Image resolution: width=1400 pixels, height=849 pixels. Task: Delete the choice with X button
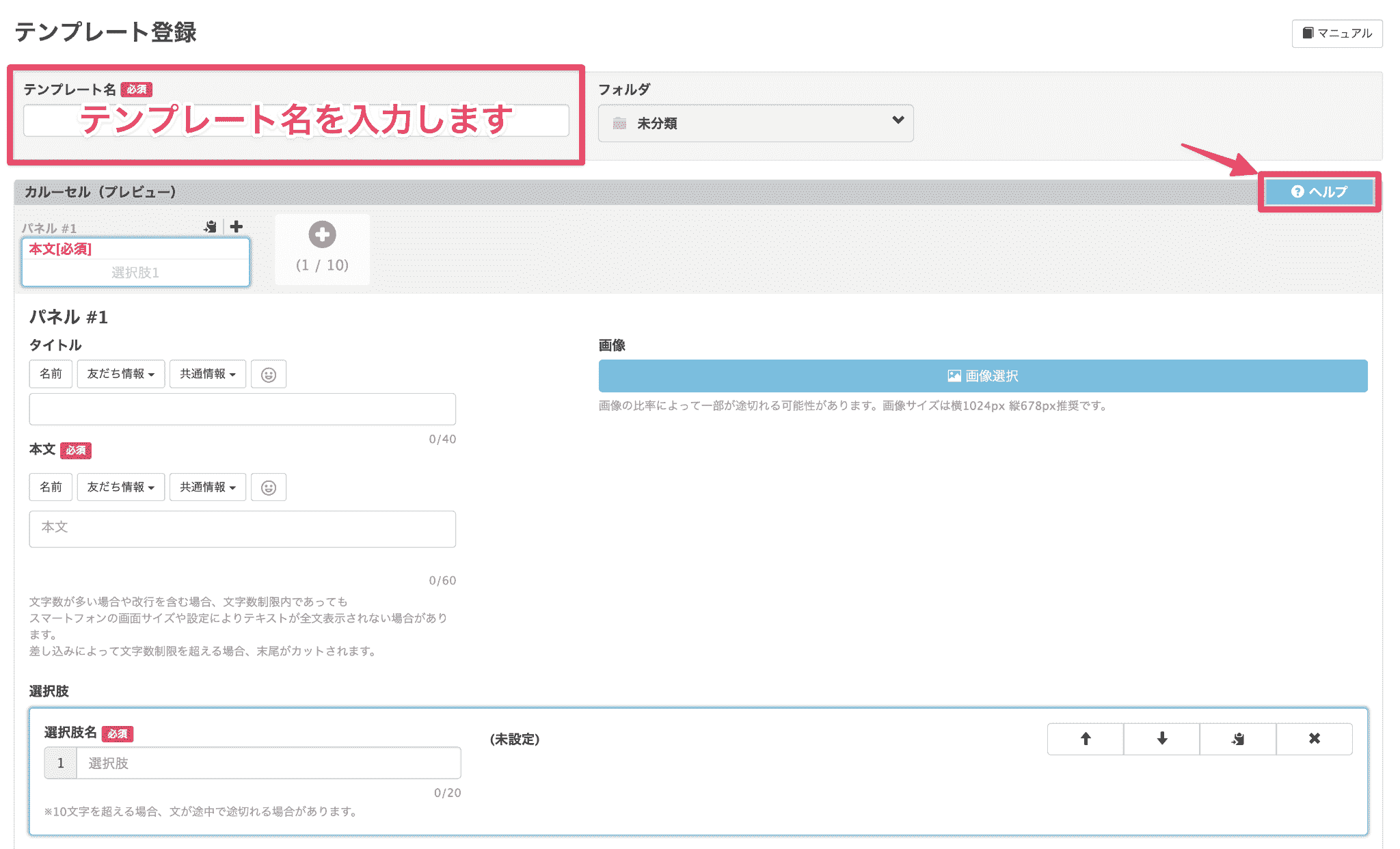(x=1315, y=739)
